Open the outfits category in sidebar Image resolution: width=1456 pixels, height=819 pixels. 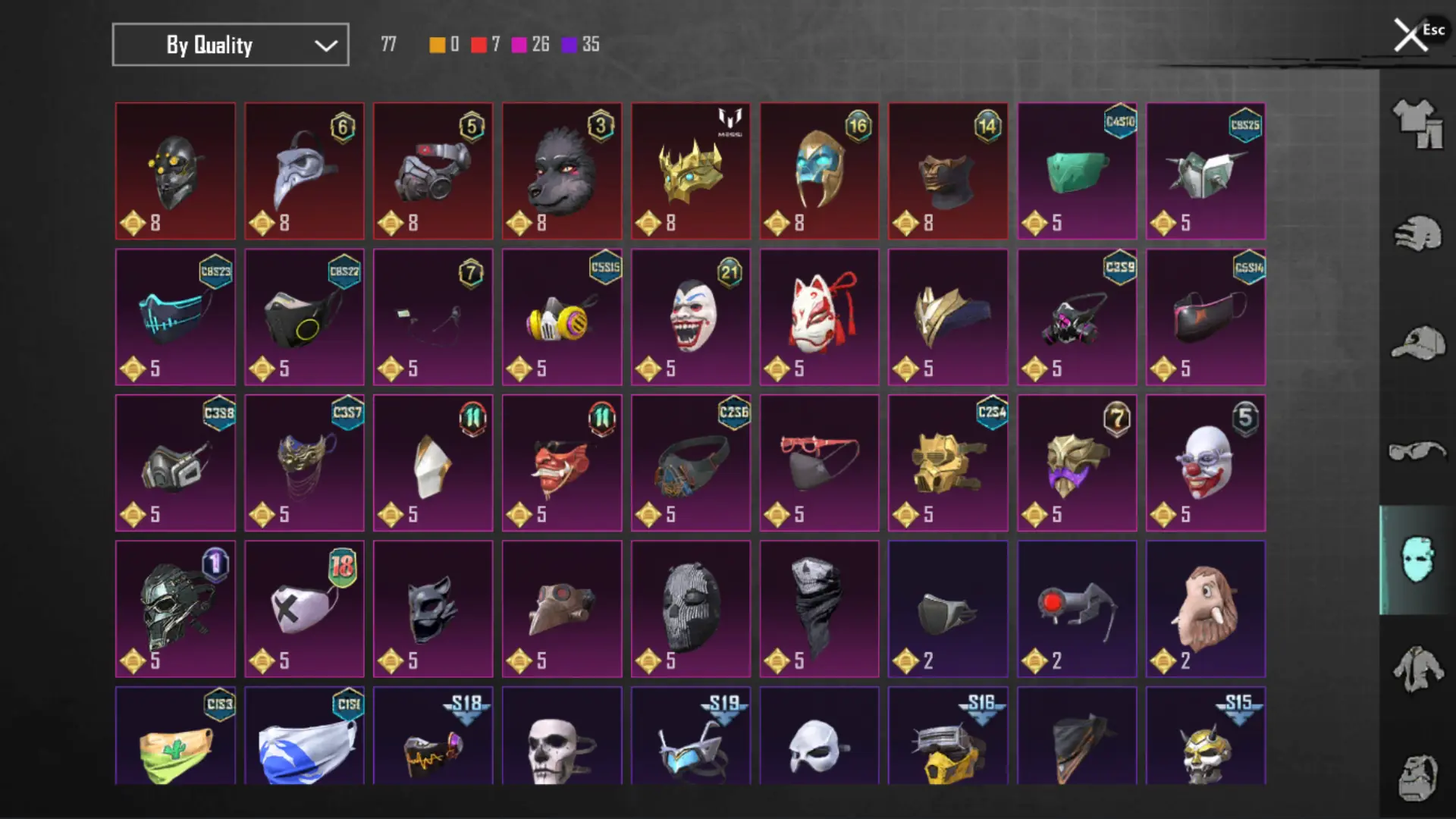pyautogui.click(x=1417, y=124)
